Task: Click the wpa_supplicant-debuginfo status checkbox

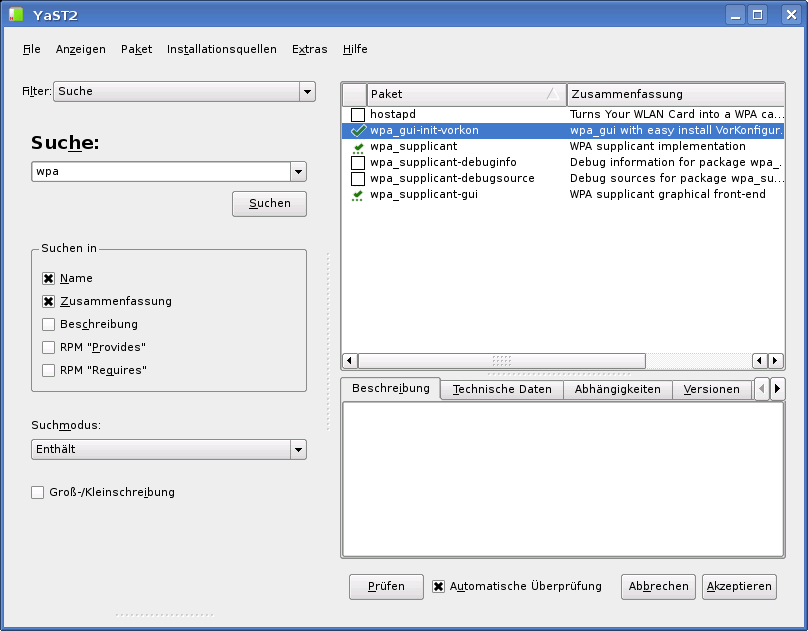Action: [x=358, y=163]
